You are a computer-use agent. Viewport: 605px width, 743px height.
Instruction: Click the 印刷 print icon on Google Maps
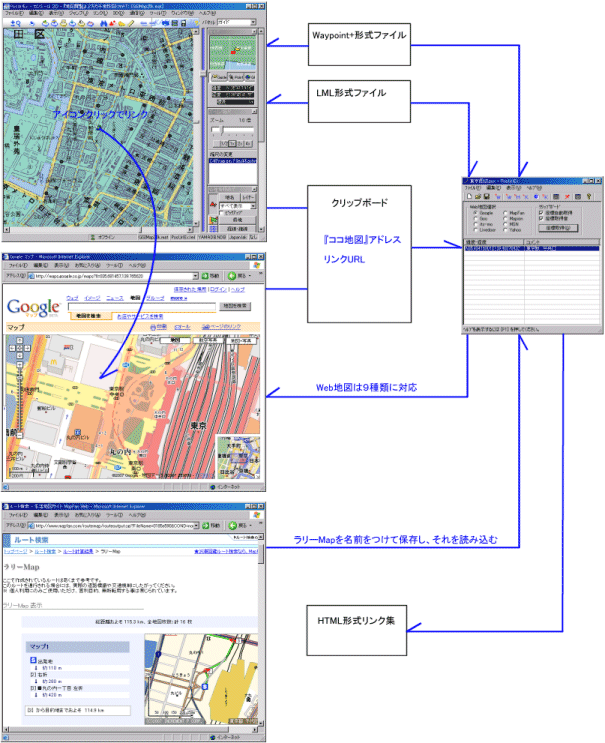[153, 327]
